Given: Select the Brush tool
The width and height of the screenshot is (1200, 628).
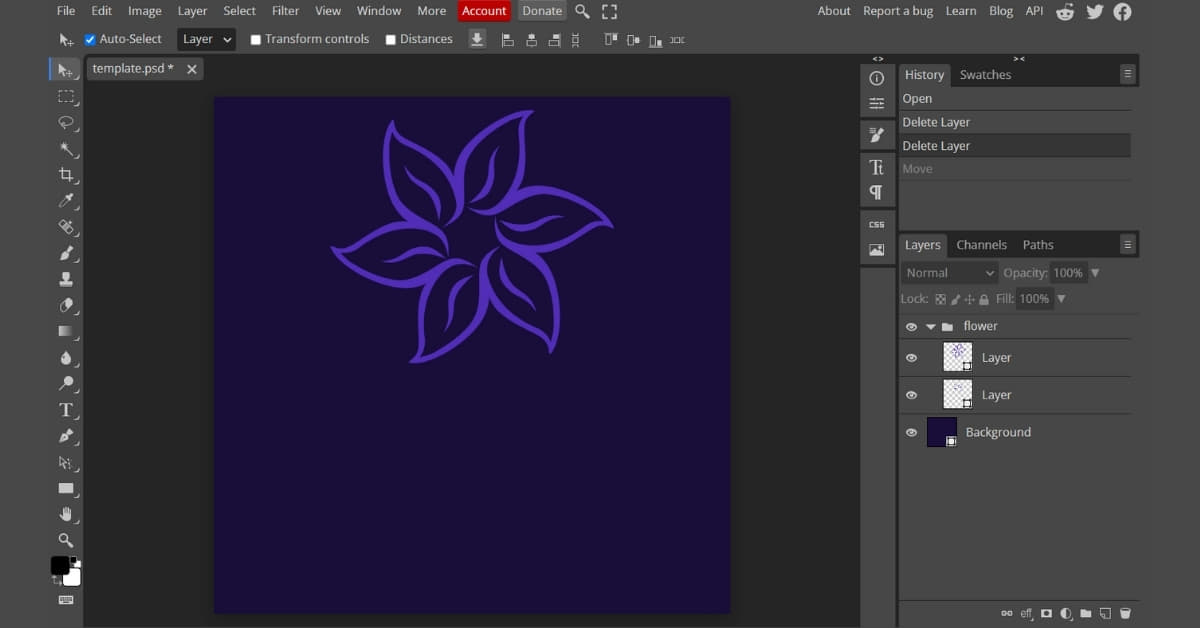Looking at the screenshot, I should [65, 253].
